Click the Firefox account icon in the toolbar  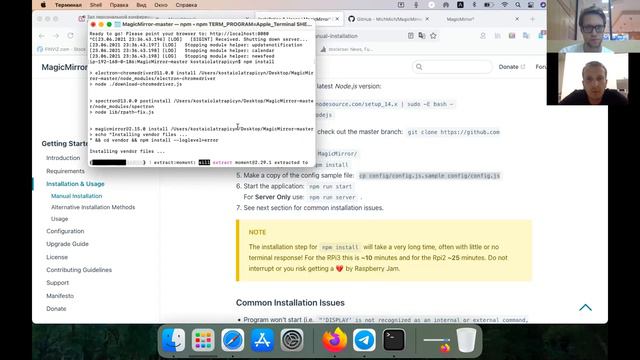click(483, 36)
